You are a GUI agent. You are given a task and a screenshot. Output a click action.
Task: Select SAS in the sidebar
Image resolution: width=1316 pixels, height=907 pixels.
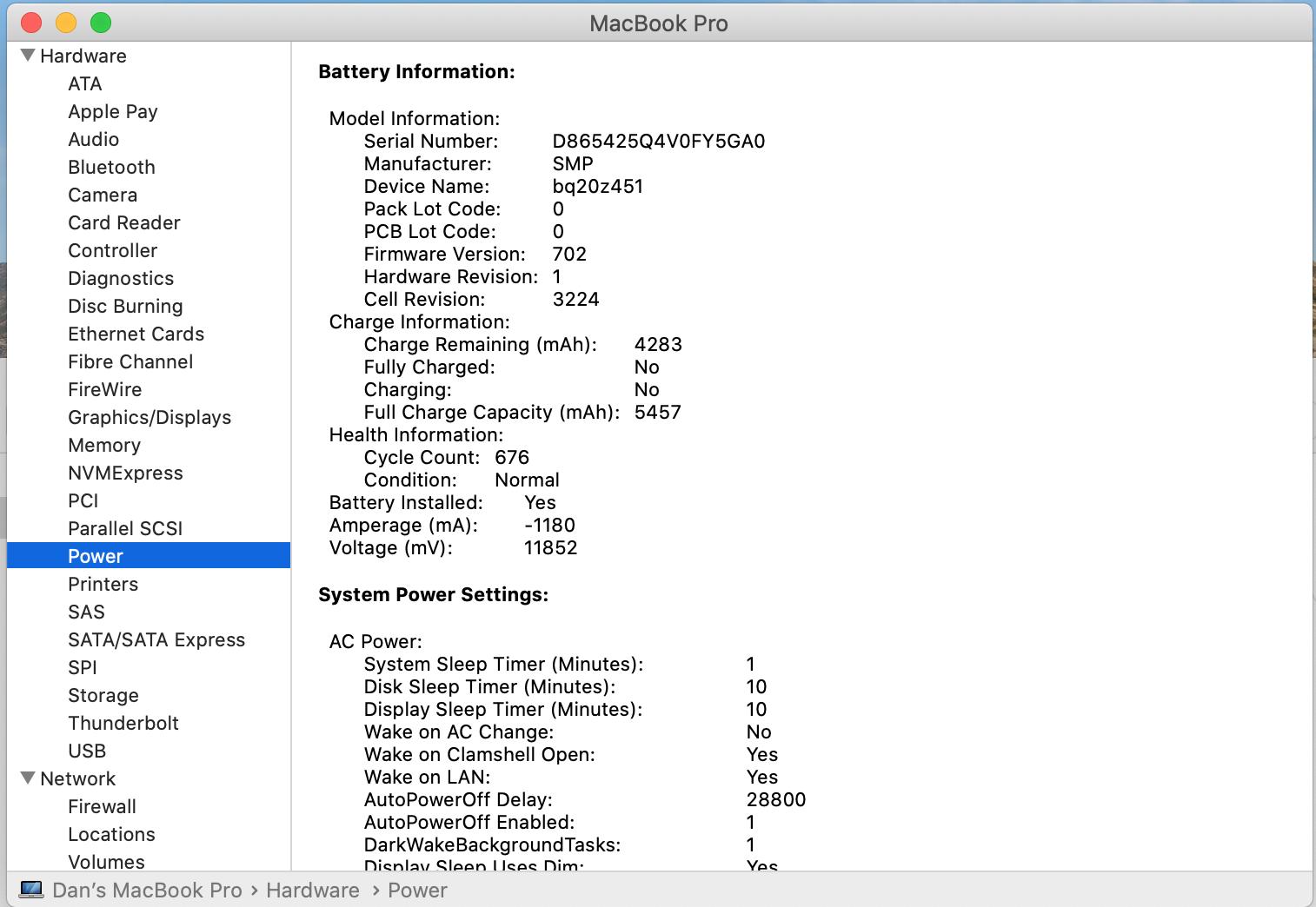(x=86, y=612)
